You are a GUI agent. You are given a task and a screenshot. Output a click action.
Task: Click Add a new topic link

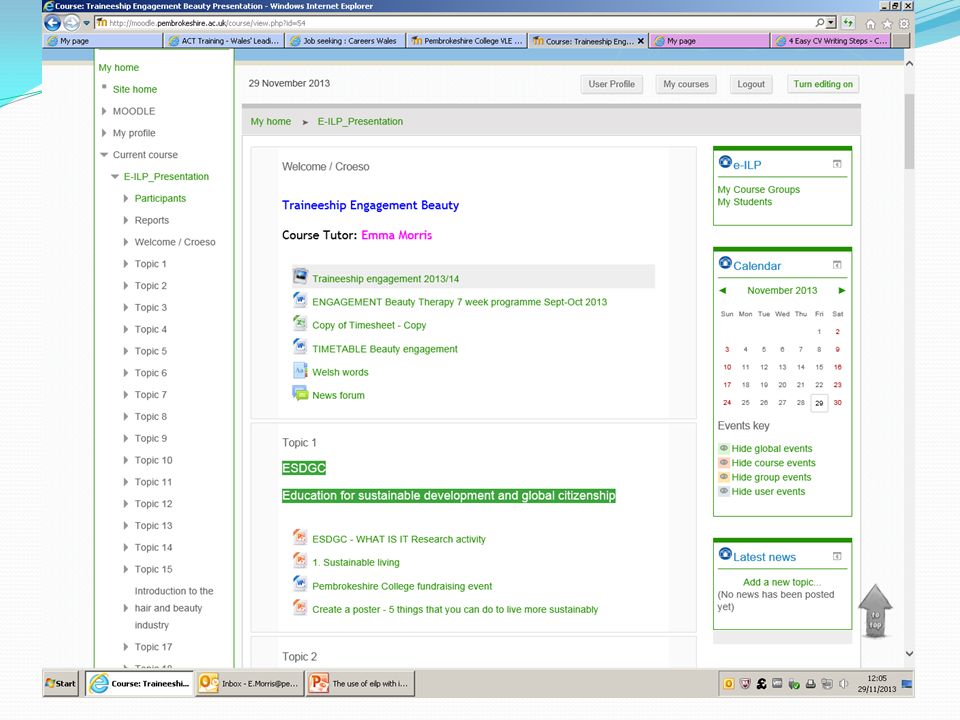click(782, 582)
